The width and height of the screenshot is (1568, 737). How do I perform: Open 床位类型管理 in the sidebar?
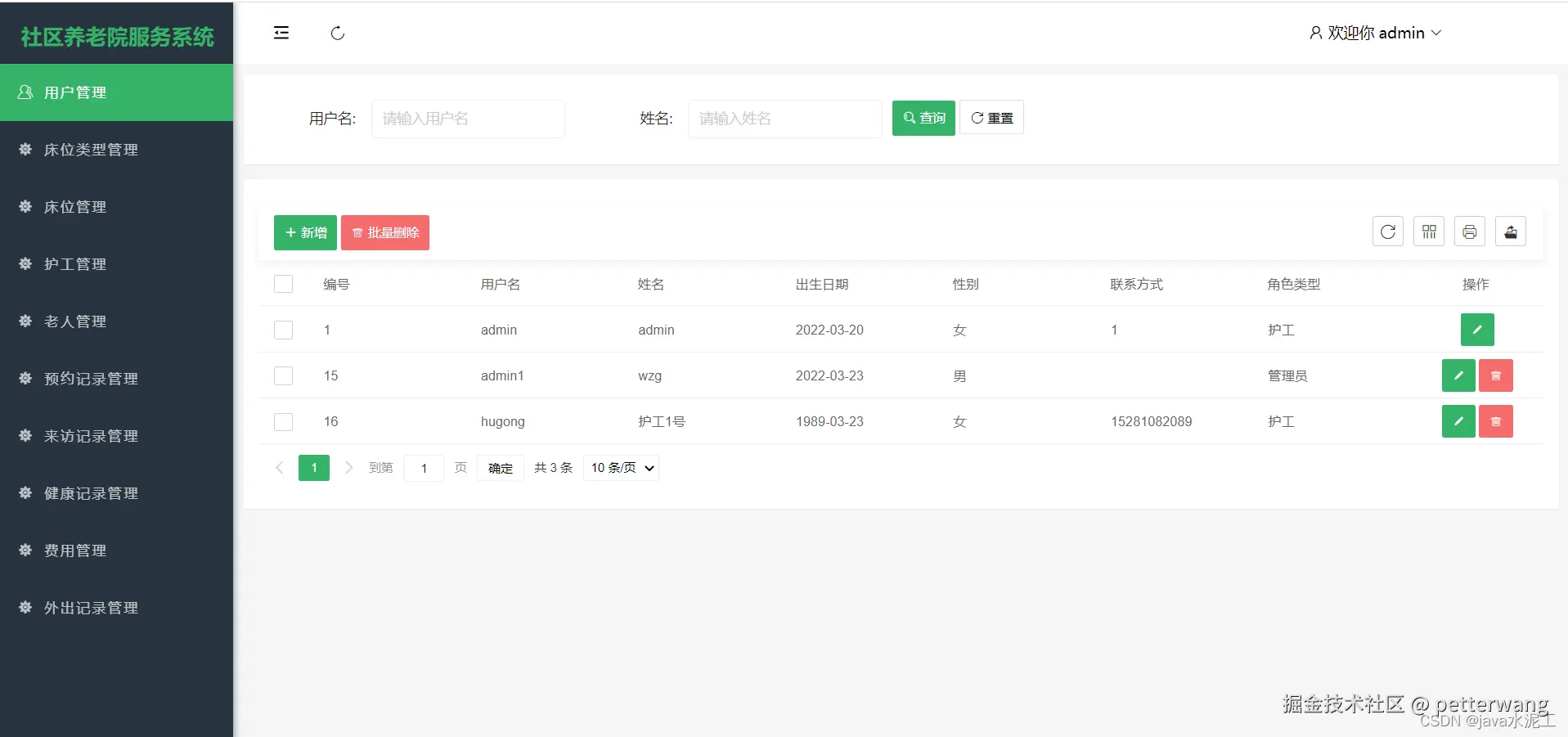(x=116, y=150)
